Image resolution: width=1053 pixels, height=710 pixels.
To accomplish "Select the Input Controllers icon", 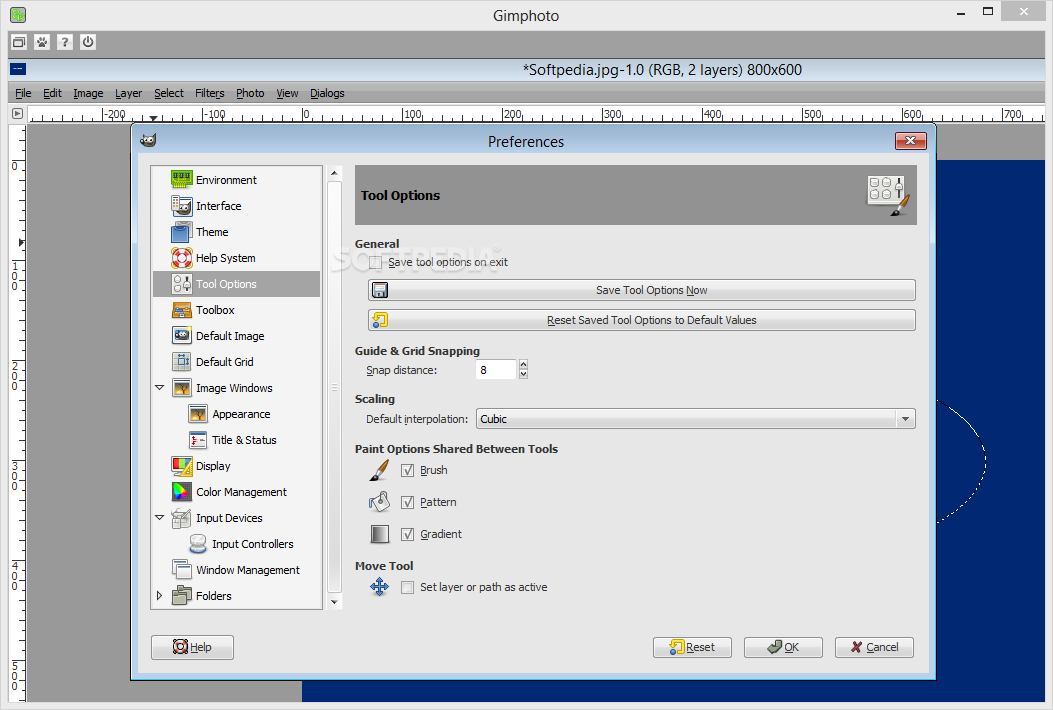I will click(x=198, y=543).
